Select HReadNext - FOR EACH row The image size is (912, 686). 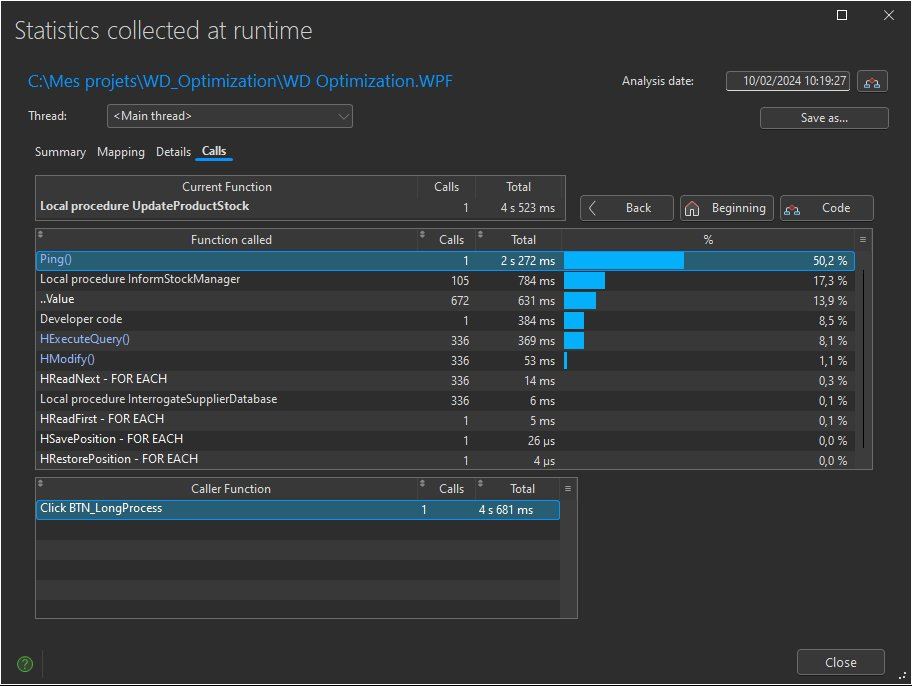(445, 380)
